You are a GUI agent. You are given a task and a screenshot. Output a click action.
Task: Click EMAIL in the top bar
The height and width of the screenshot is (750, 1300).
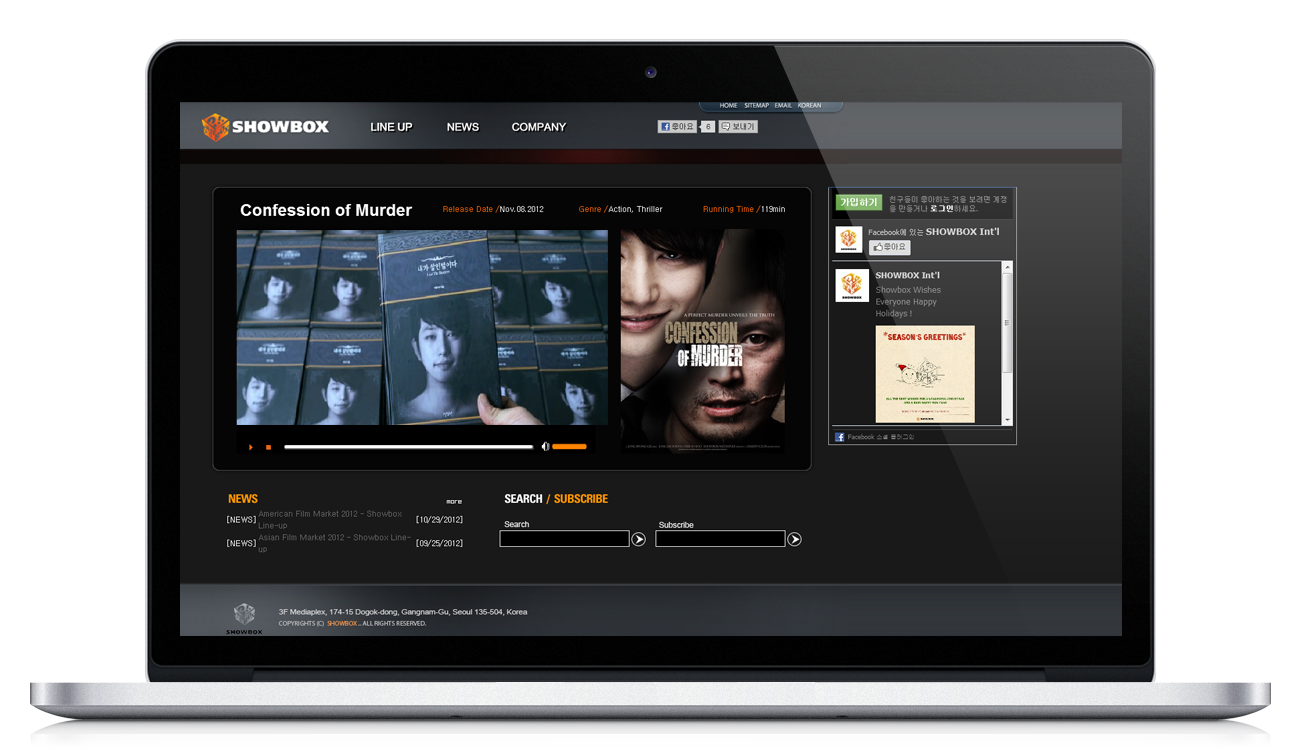click(x=783, y=105)
